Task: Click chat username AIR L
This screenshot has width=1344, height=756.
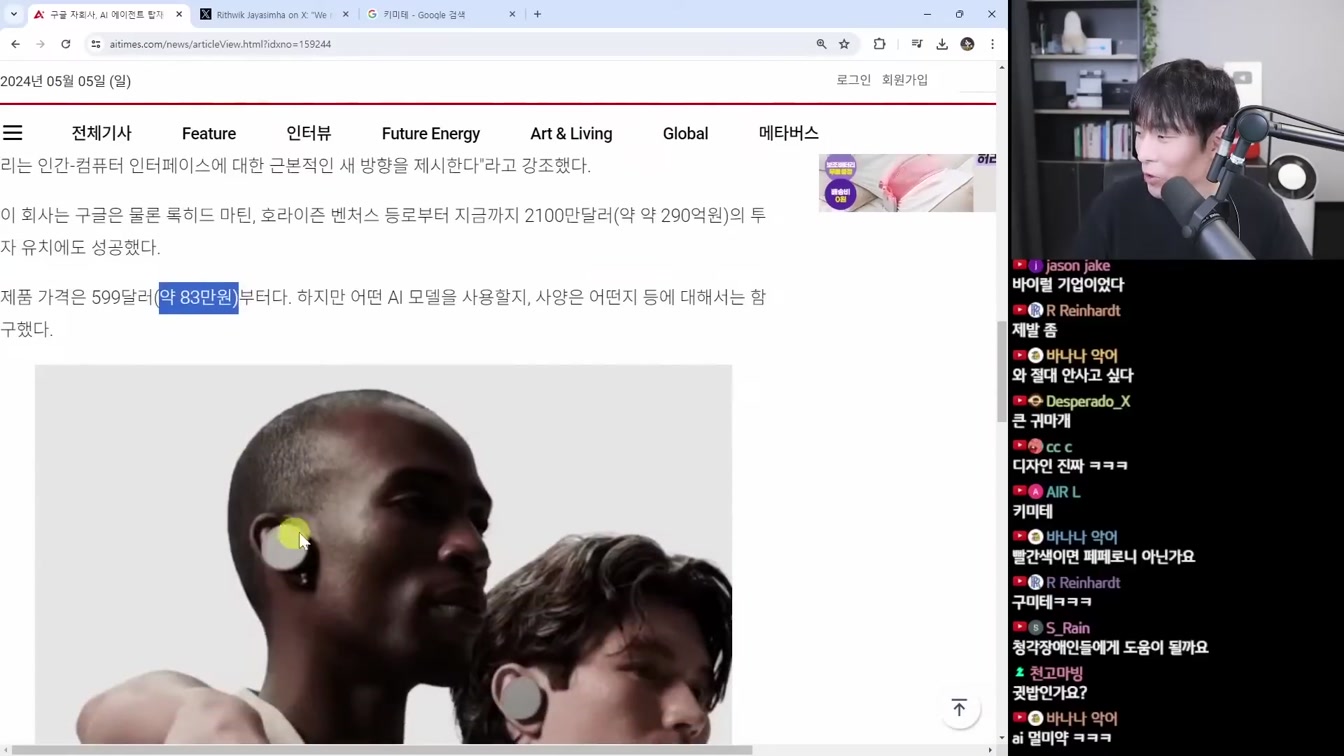Action: click(x=1063, y=492)
